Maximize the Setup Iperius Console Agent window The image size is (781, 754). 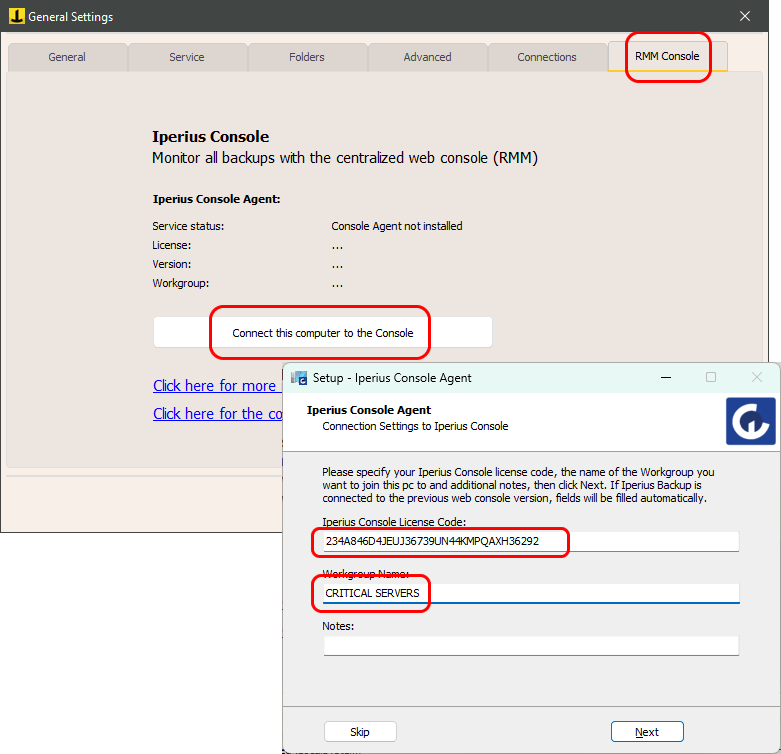[711, 377]
